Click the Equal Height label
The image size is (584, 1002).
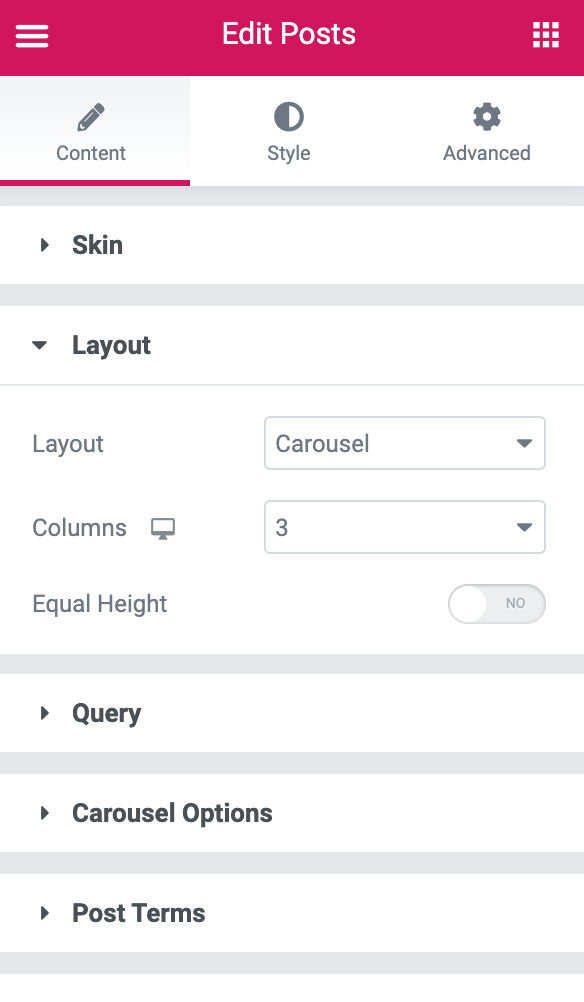[100, 604]
